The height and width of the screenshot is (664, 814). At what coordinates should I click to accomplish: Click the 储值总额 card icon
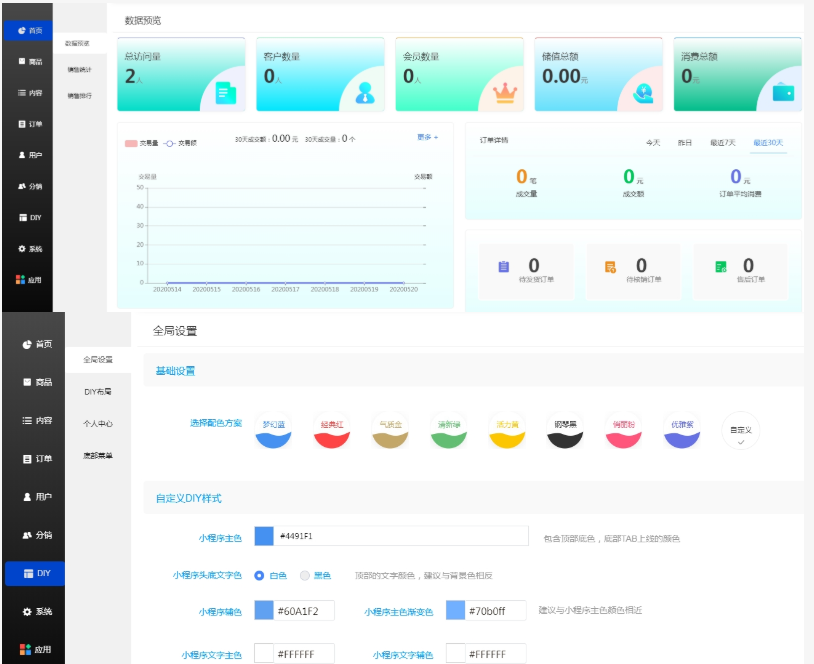(645, 92)
